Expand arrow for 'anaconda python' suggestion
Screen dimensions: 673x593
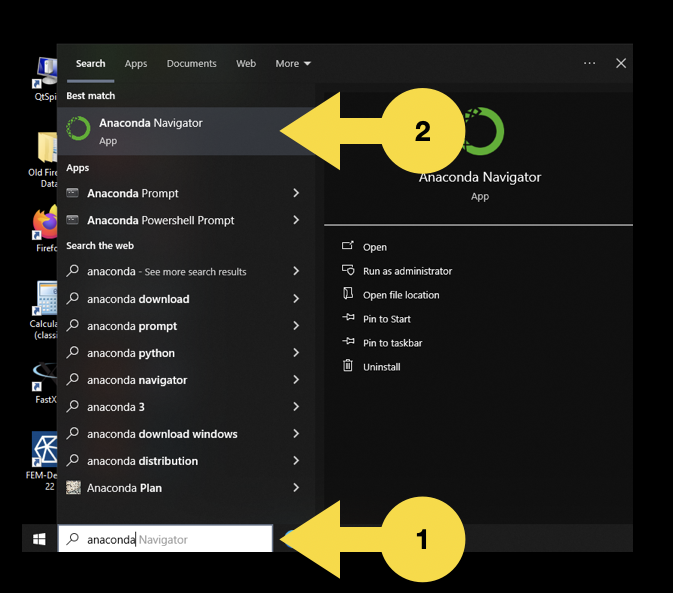pyautogui.click(x=296, y=353)
